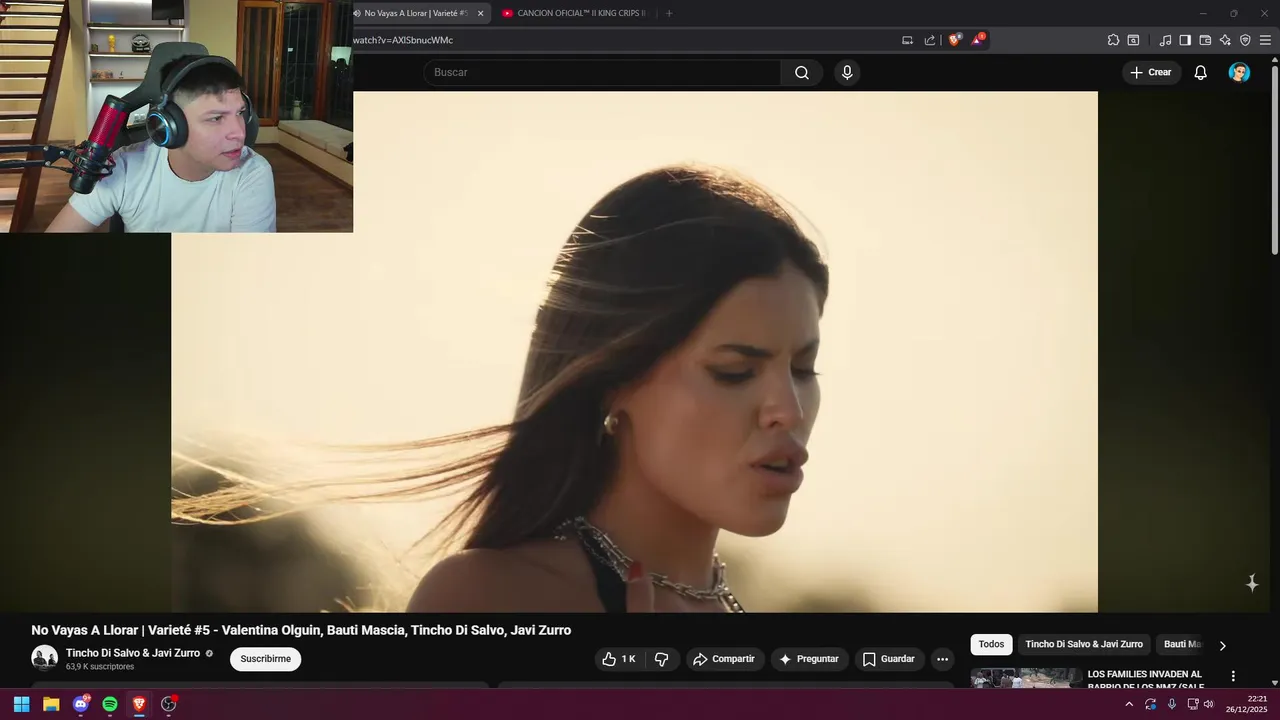1280x720 pixels.
Task: Open File Explorer from taskbar
Action: pyautogui.click(x=51, y=704)
